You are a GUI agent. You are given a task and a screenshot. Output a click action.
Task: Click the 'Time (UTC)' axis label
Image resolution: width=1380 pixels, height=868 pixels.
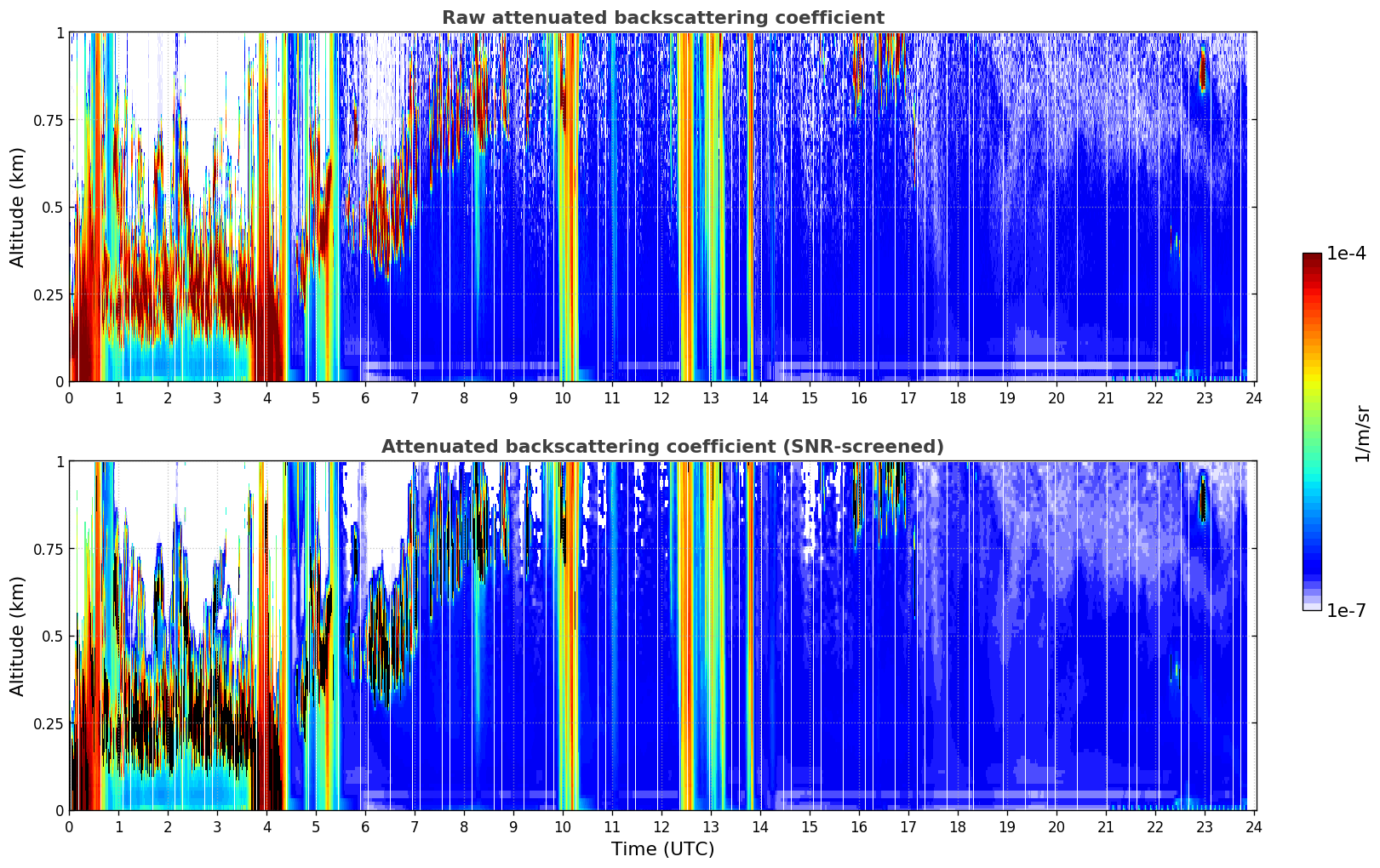click(x=662, y=849)
